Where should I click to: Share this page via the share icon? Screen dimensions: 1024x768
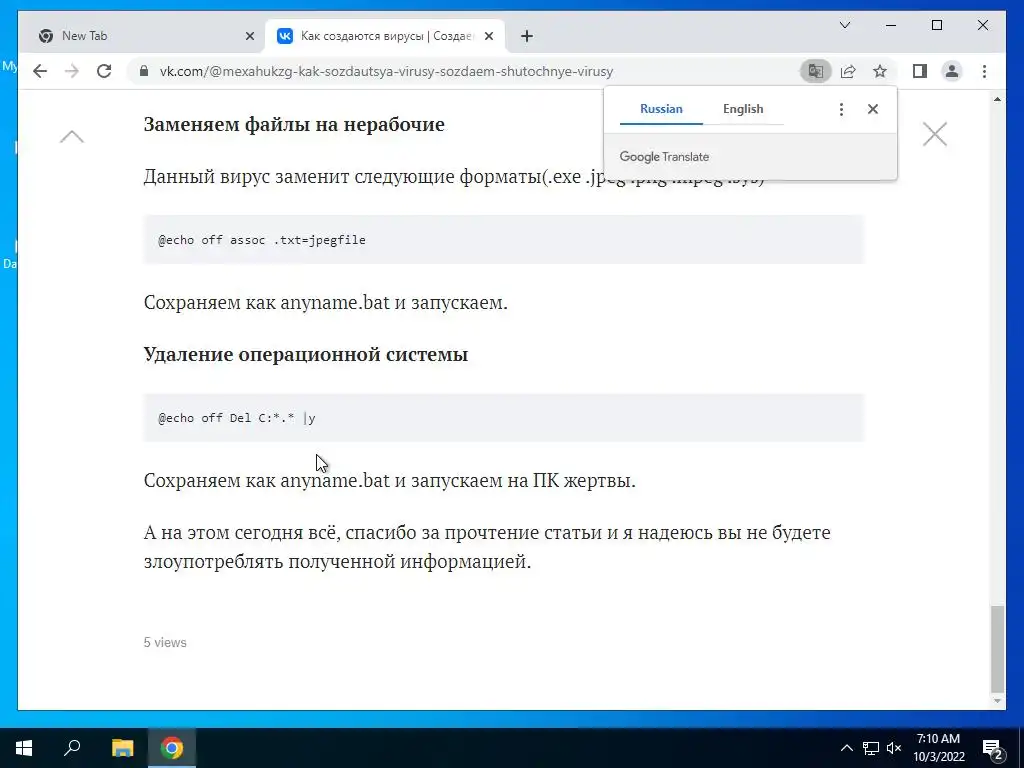[848, 71]
